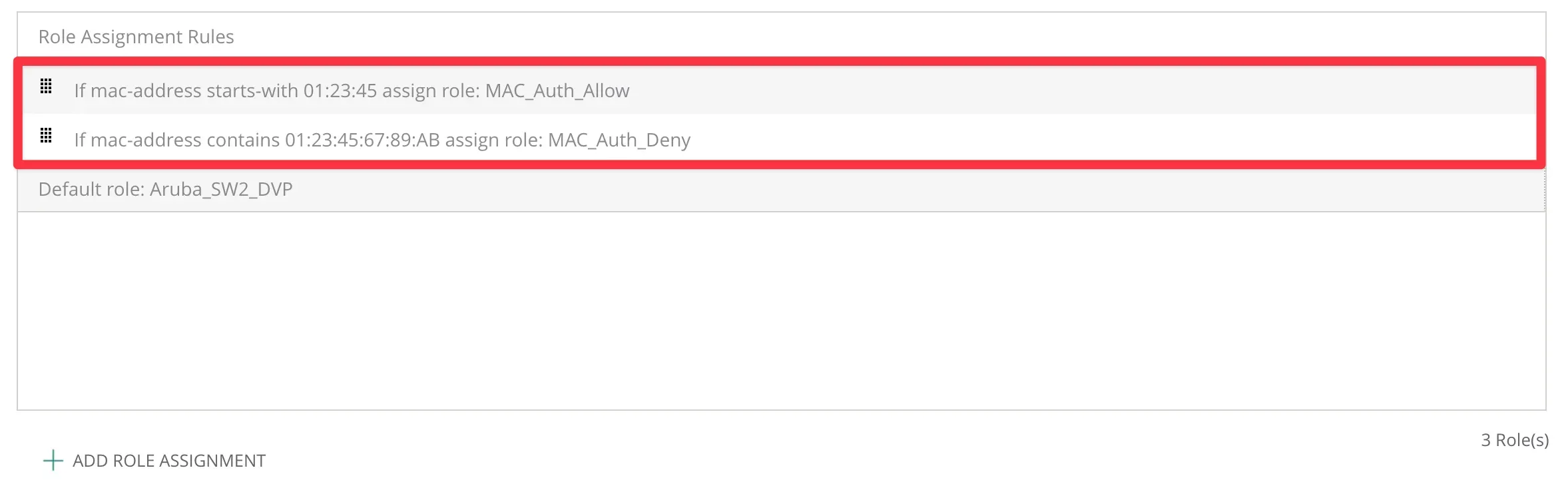Click the starts-with operator text
The width and height of the screenshot is (1568, 496).
pos(252,91)
